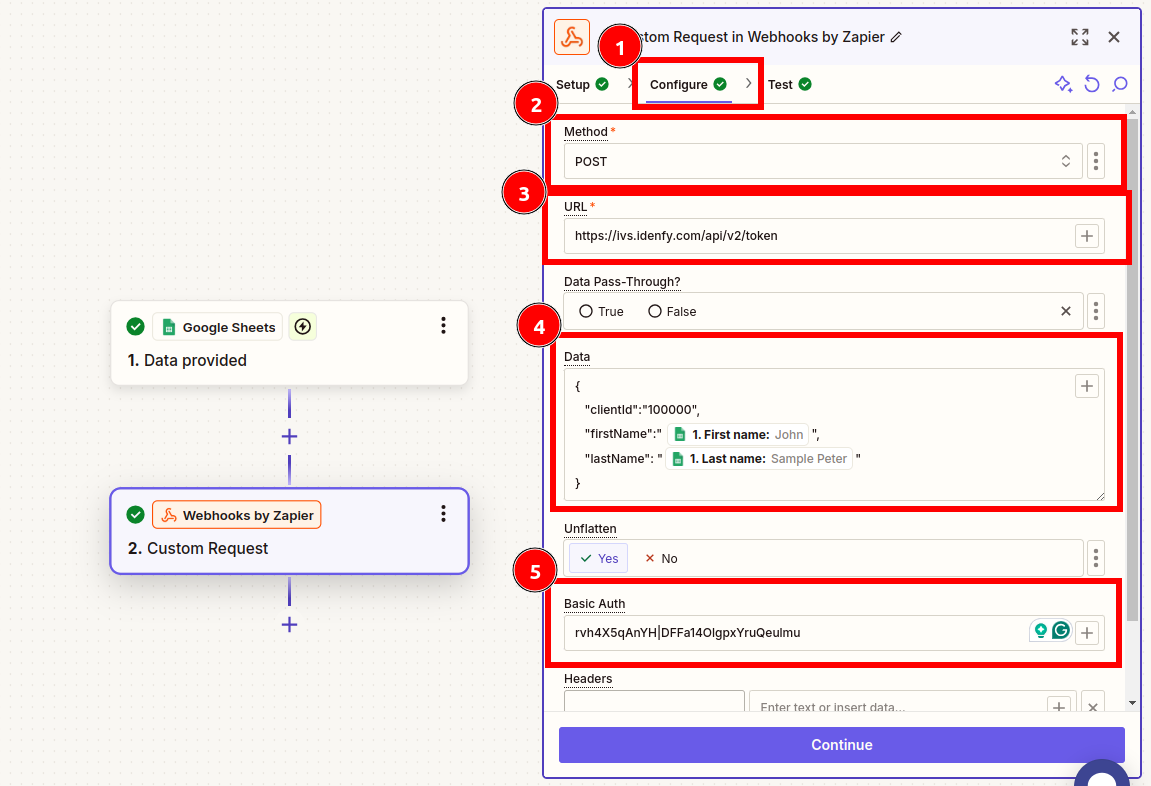The width and height of the screenshot is (1151, 786).
Task: Rename the step using the pencil icon
Action: click(895, 36)
